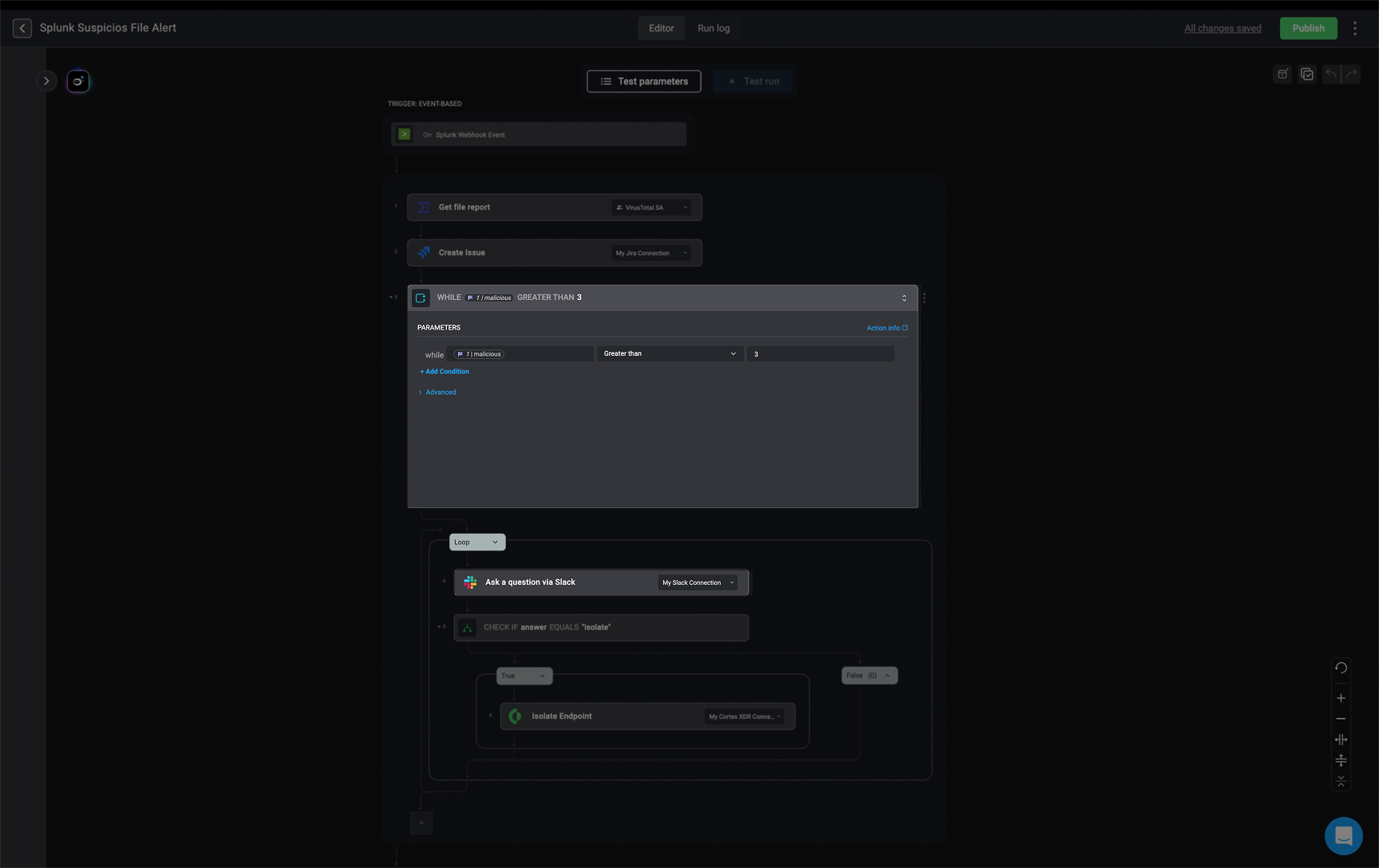Open the WHILE step three-dot menu
Screen dimensions: 1379x868
pos(924,298)
